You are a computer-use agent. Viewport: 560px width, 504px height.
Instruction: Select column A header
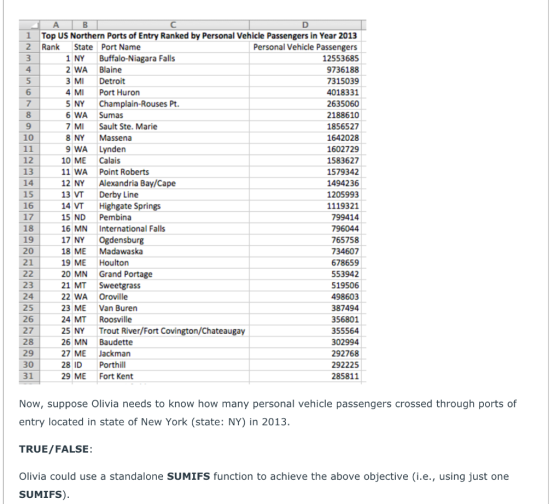click(x=56, y=25)
